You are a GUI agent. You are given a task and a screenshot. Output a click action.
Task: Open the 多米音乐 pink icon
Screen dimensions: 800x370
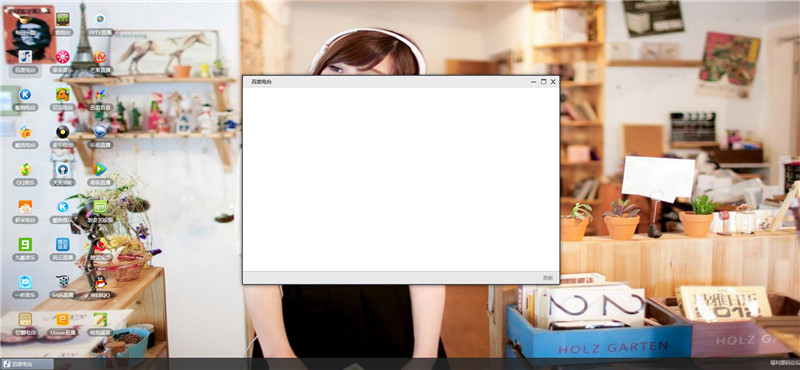[63, 61]
